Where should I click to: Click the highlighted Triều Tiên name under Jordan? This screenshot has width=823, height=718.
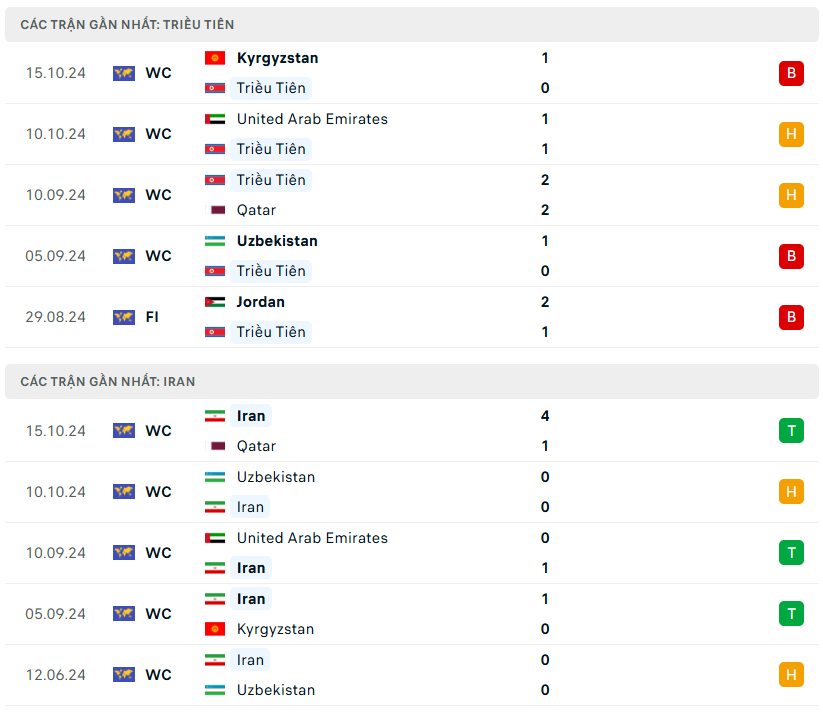coord(271,332)
